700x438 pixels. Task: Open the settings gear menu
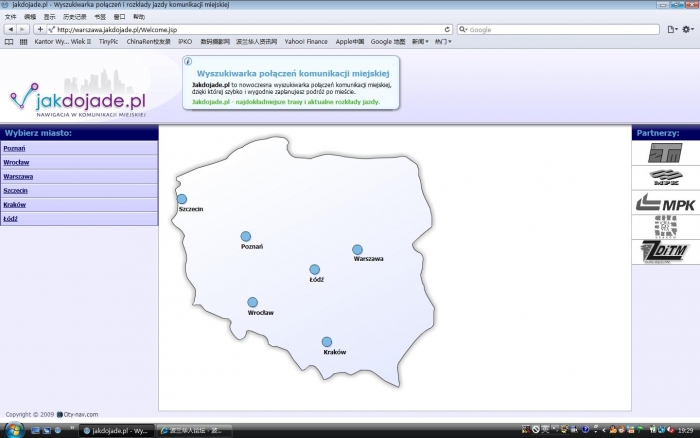tap(688, 29)
